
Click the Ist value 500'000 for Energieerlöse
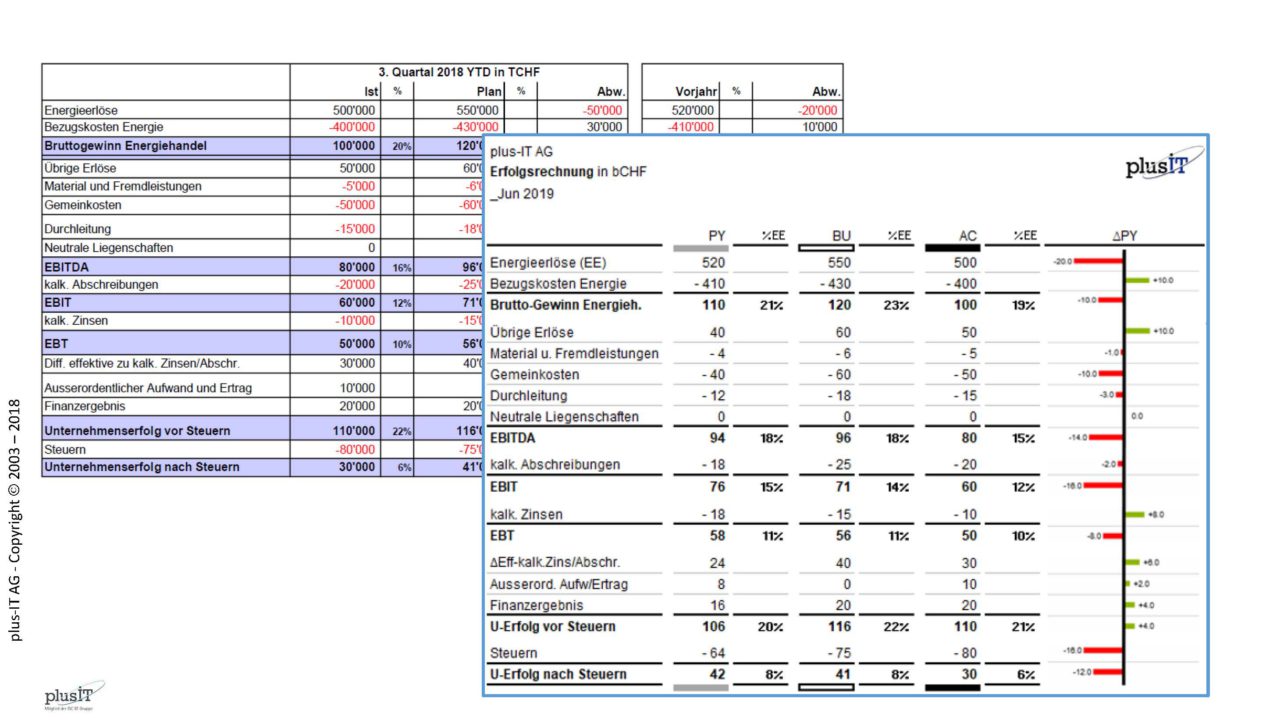[354, 110]
